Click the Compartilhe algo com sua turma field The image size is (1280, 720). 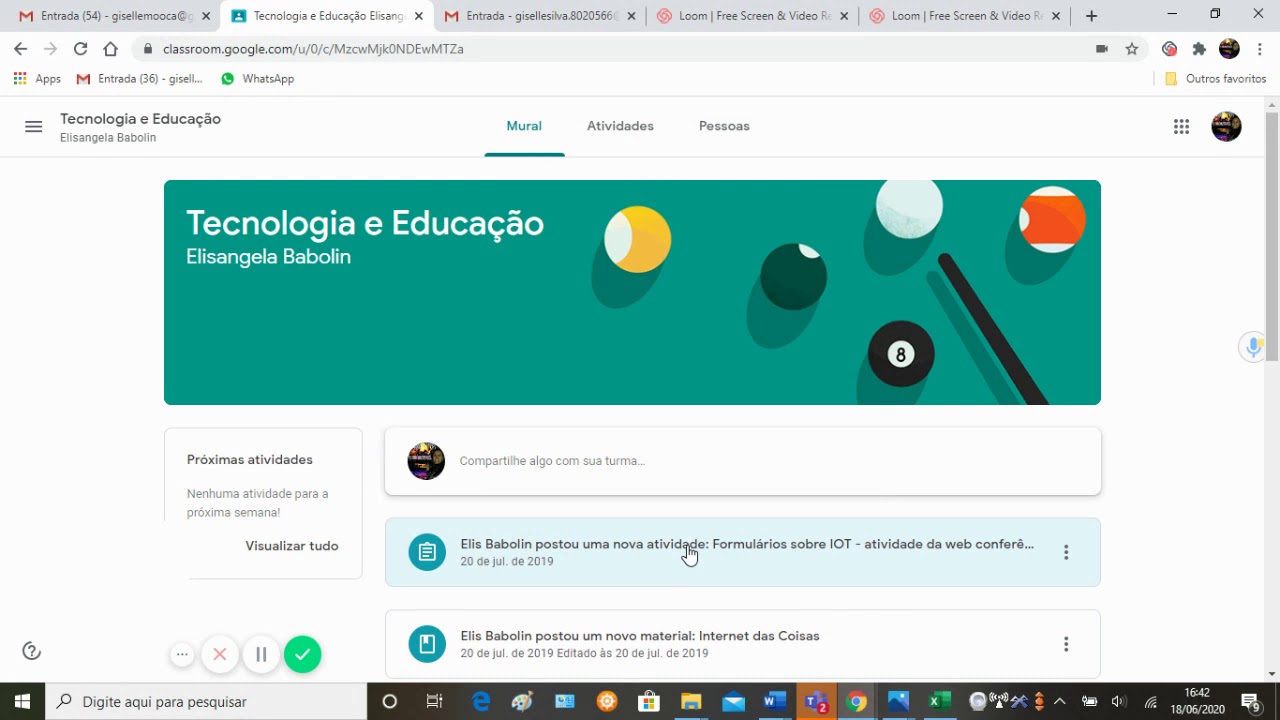click(742, 461)
